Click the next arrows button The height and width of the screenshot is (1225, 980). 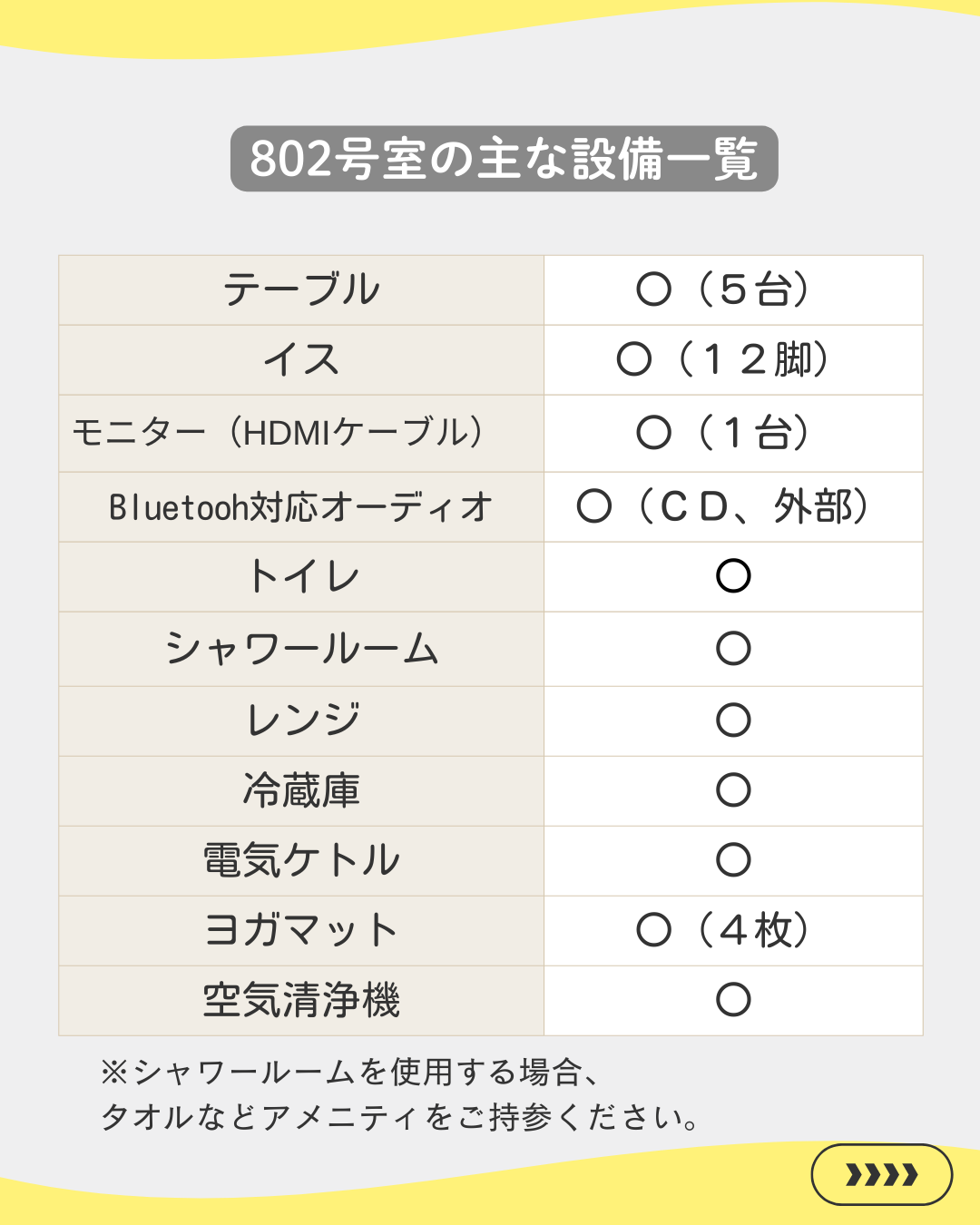[x=881, y=1175]
